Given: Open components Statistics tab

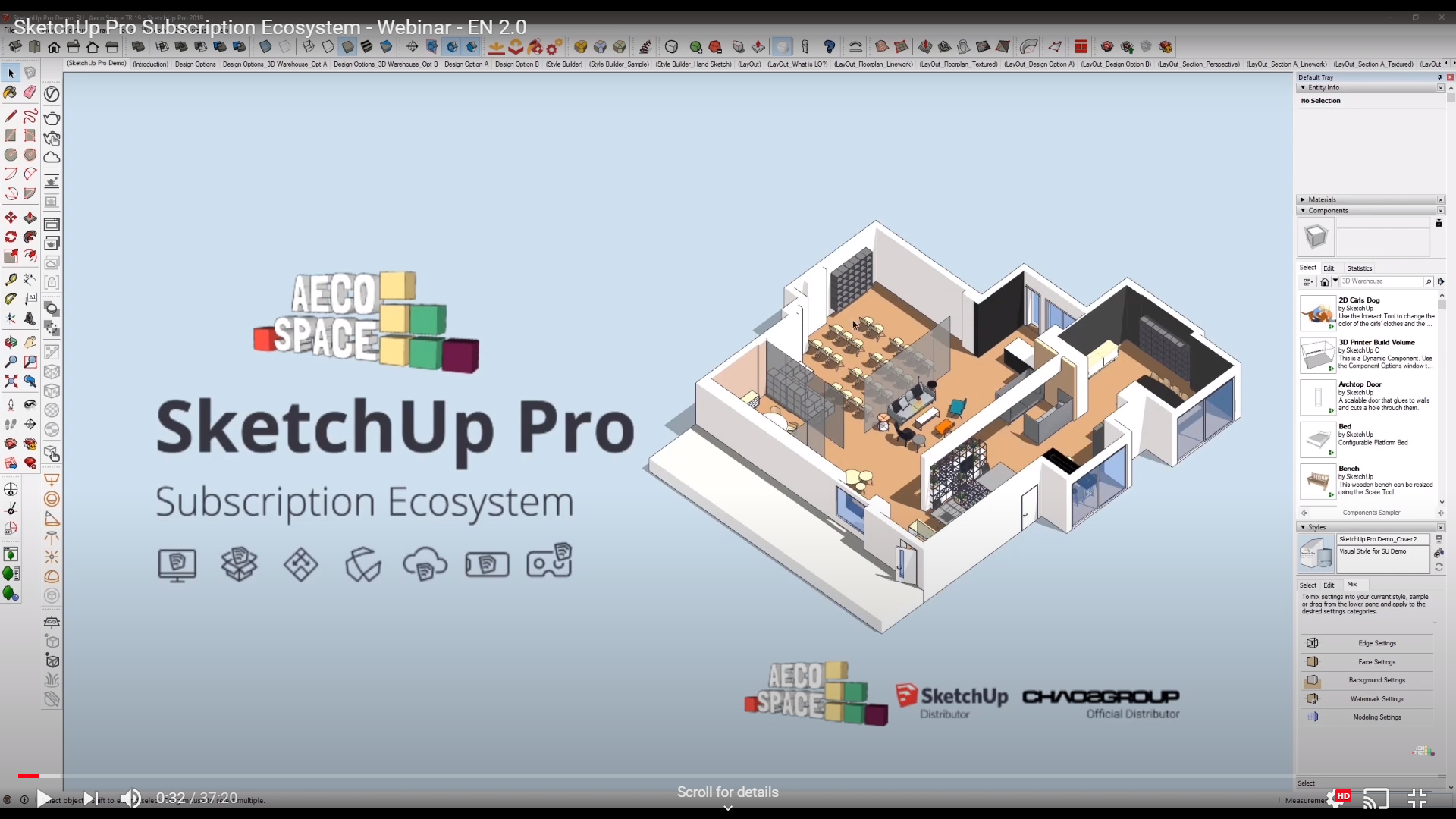Looking at the screenshot, I should coord(1360,268).
